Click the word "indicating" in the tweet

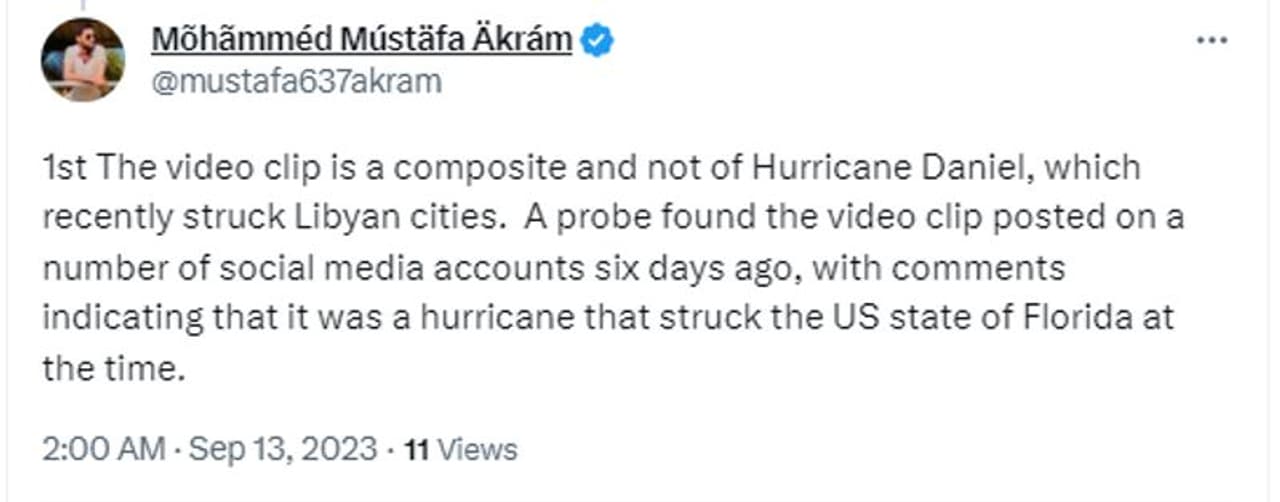[x=123, y=319]
